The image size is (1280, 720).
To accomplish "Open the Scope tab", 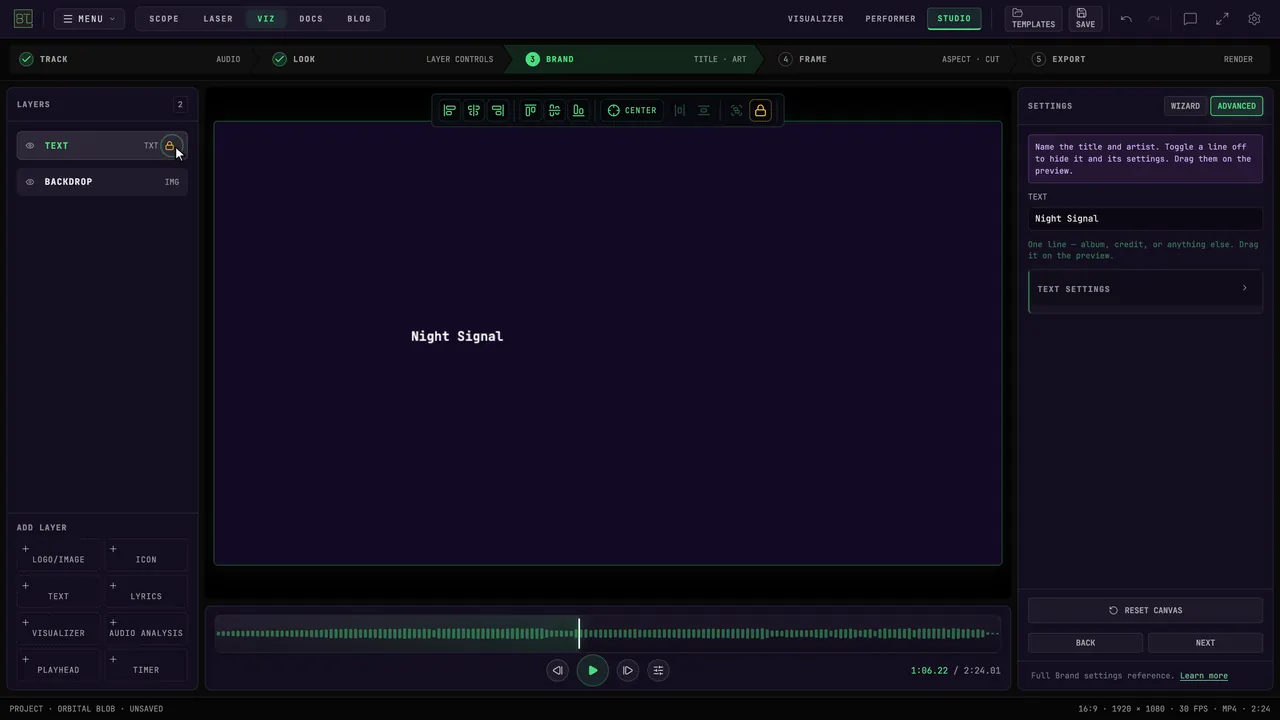I will tap(164, 19).
